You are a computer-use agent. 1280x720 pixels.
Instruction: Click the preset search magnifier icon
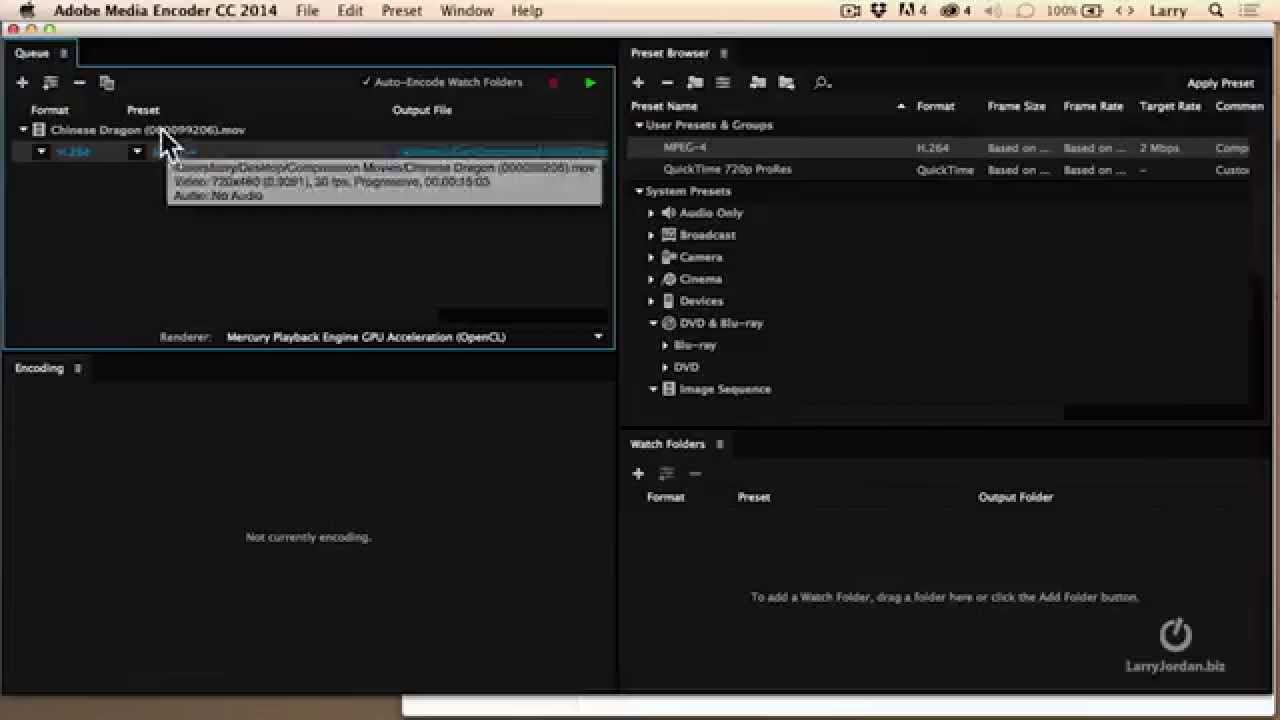point(822,83)
